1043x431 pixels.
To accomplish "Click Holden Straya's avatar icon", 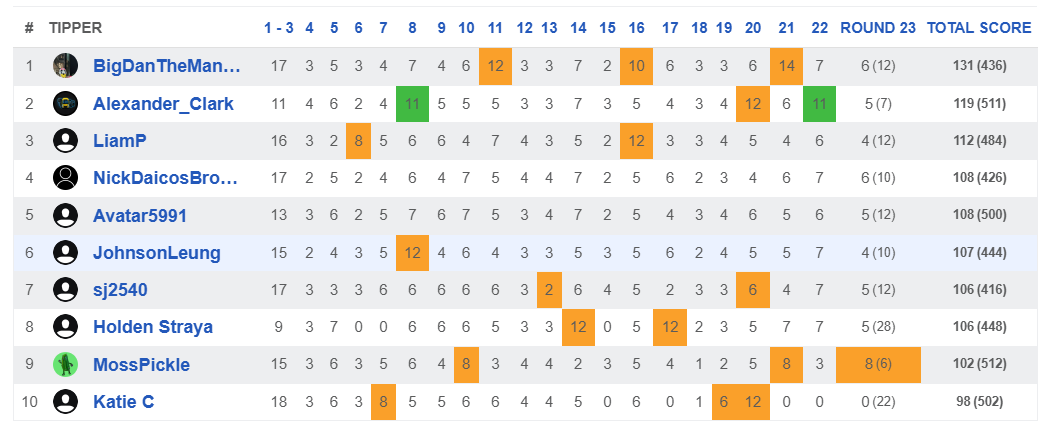I will 65,327.
